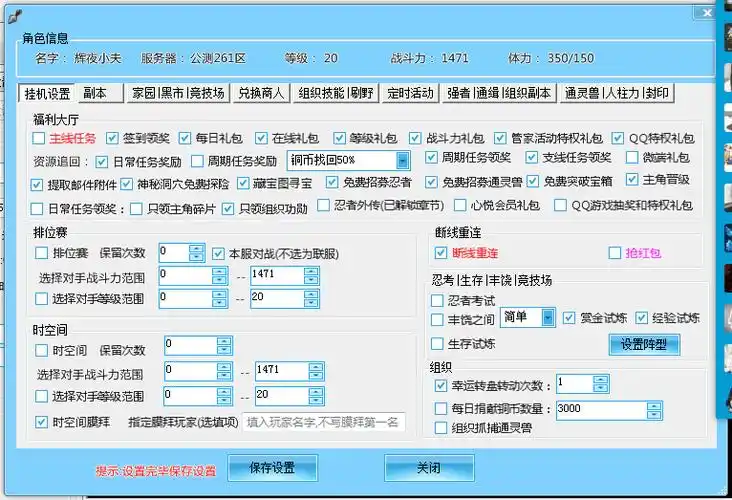732x500 pixels.
Task: Enable the 抢红包 checkbox
Action: pos(615,253)
